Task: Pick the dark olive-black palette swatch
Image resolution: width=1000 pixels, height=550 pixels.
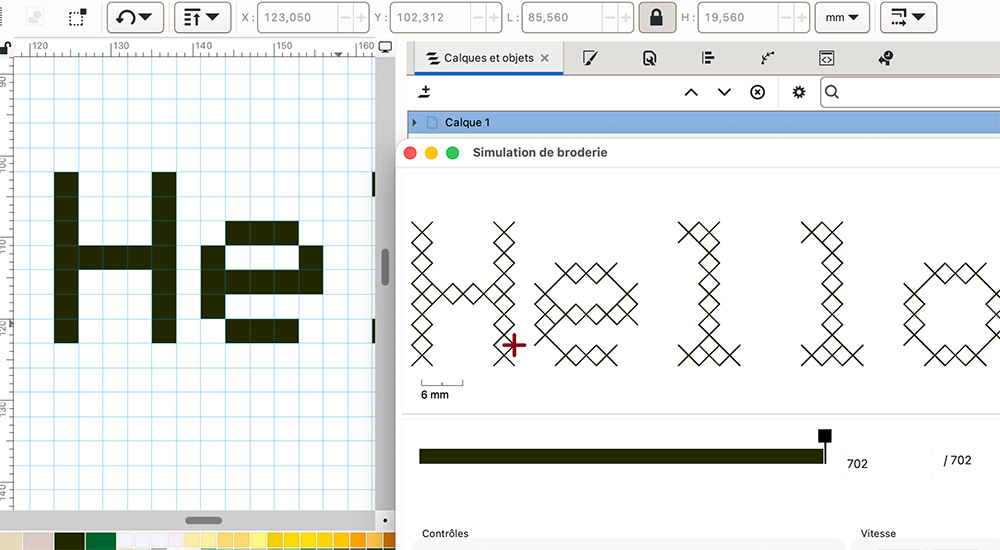Action: tap(70, 542)
